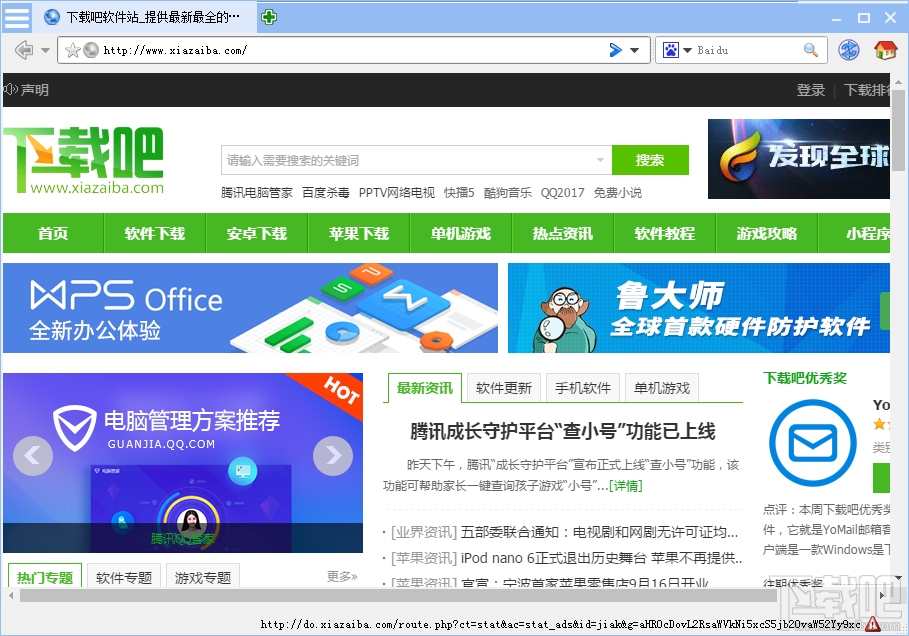Screen dimensions: 909x636
Task: Click the 登录 login link
Action: (x=810, y=89)
